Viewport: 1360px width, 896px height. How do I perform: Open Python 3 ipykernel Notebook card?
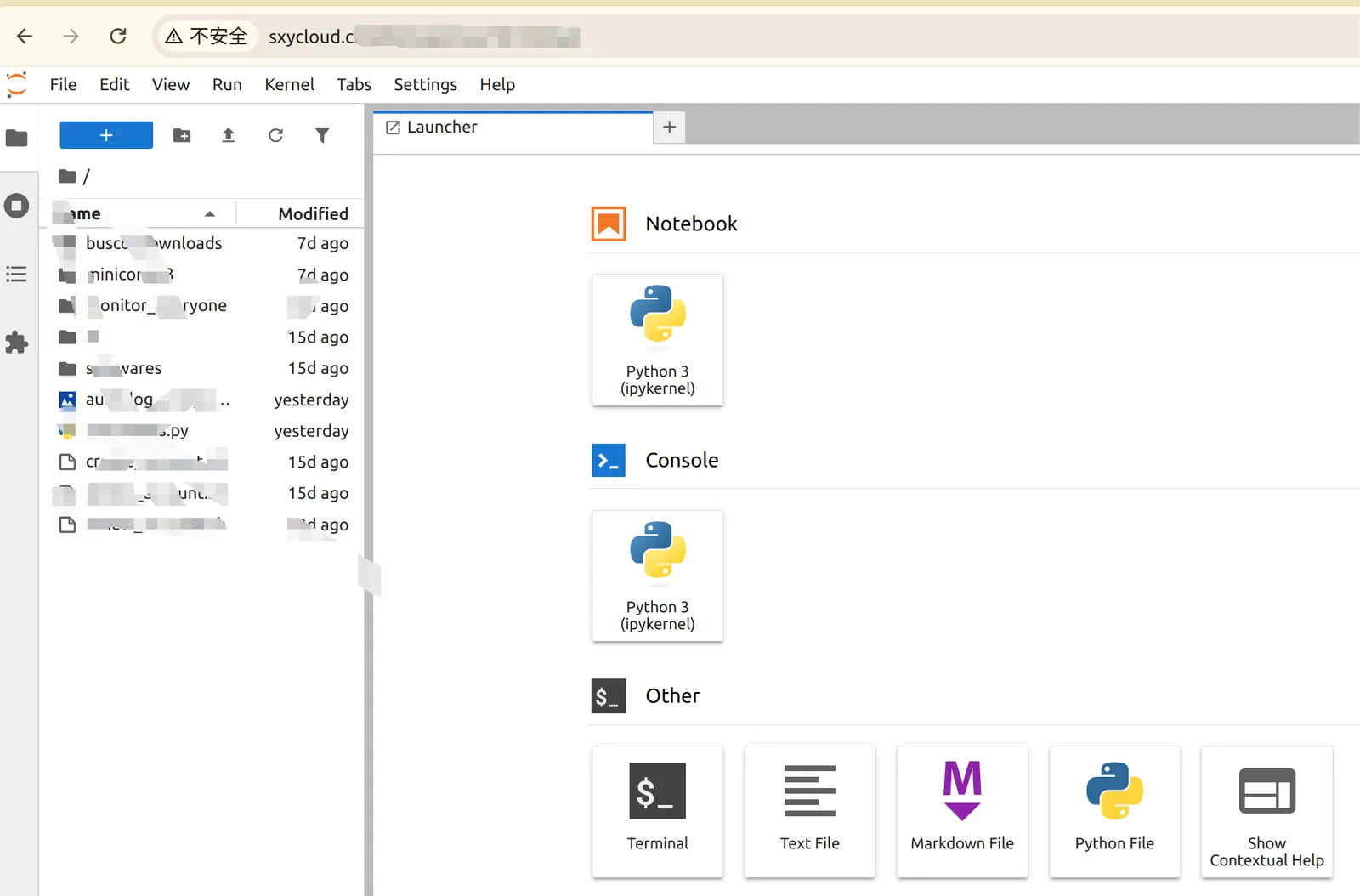(657, 339)
